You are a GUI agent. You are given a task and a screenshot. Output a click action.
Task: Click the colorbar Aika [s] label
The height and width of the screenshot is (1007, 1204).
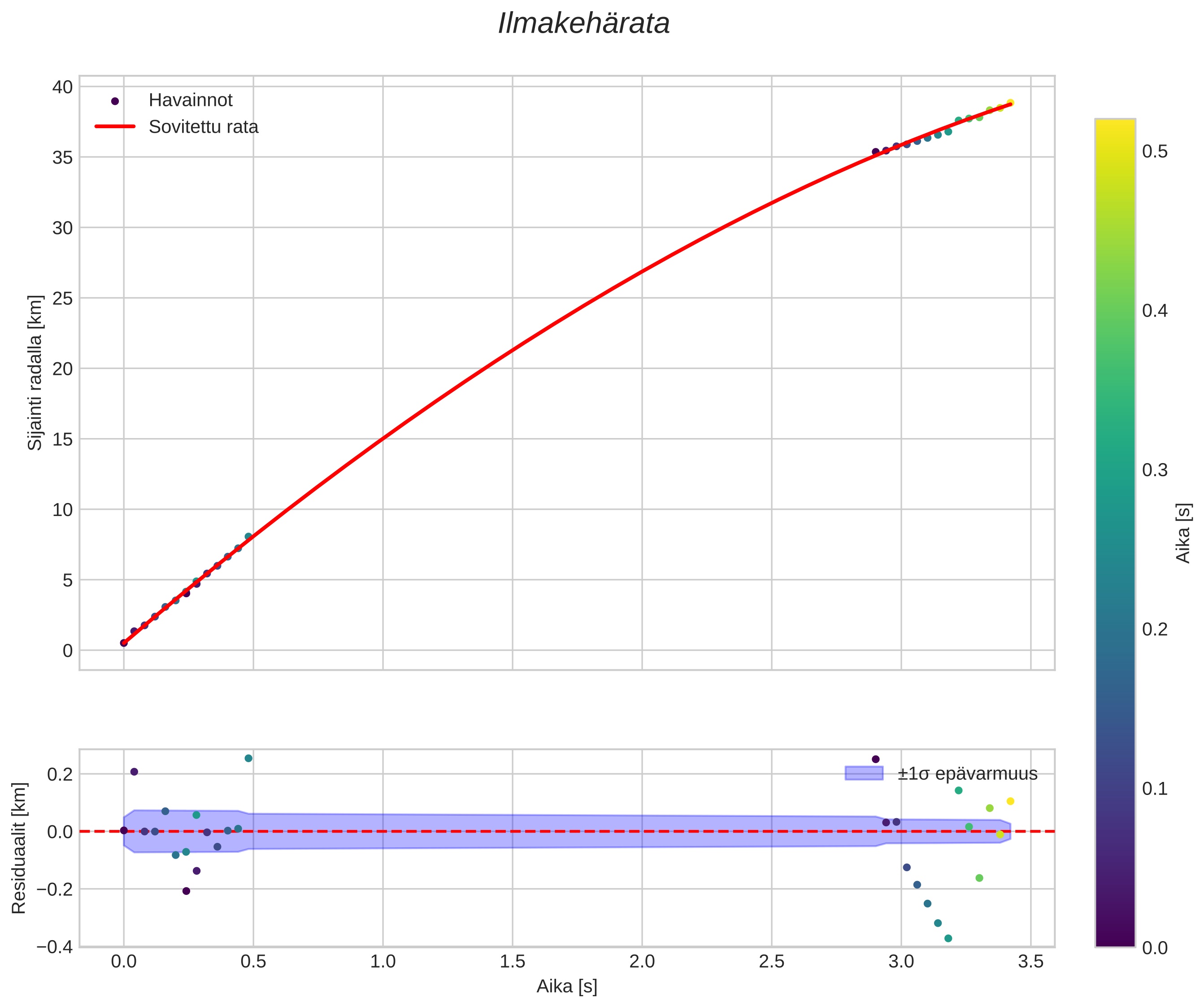point(1184,533)
